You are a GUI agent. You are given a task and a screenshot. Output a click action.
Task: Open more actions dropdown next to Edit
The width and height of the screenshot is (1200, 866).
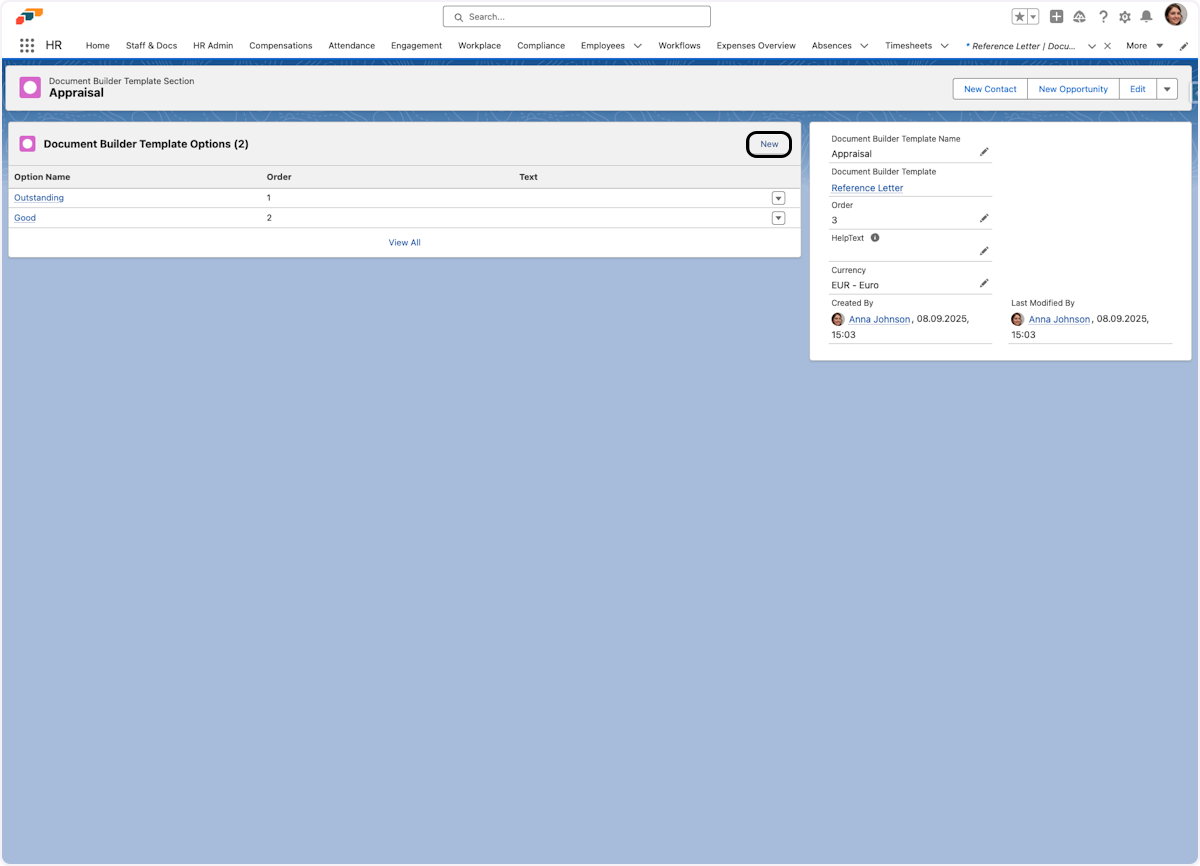coord(1167,89)
